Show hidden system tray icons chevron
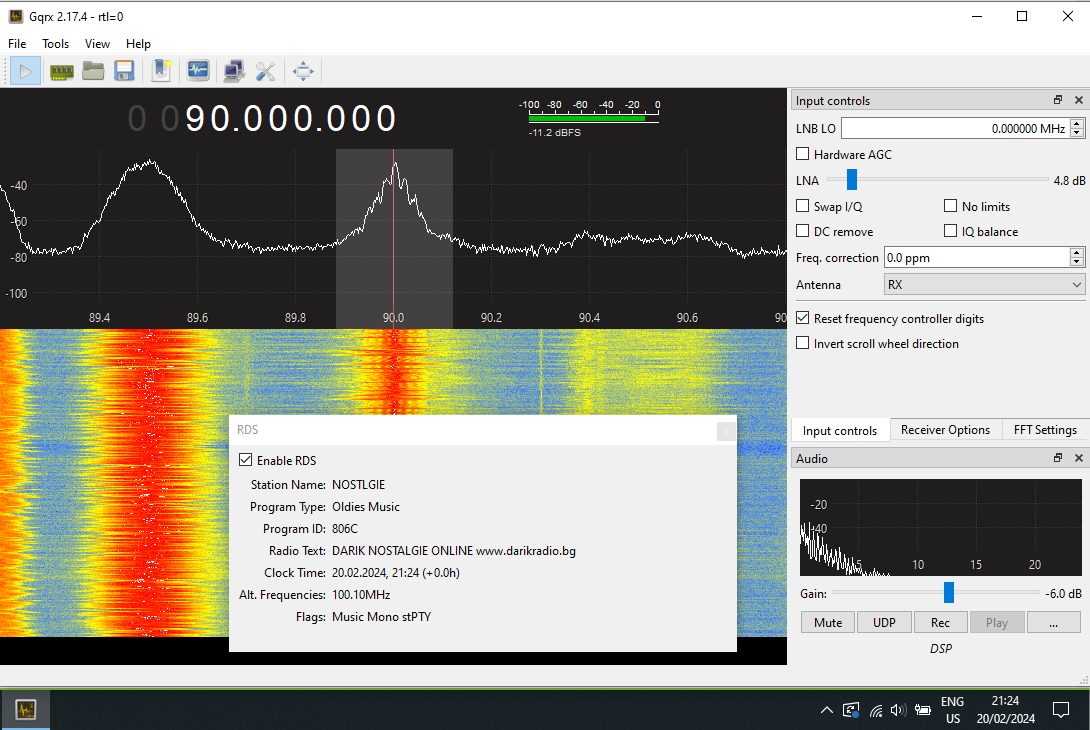 pos(827,710)
